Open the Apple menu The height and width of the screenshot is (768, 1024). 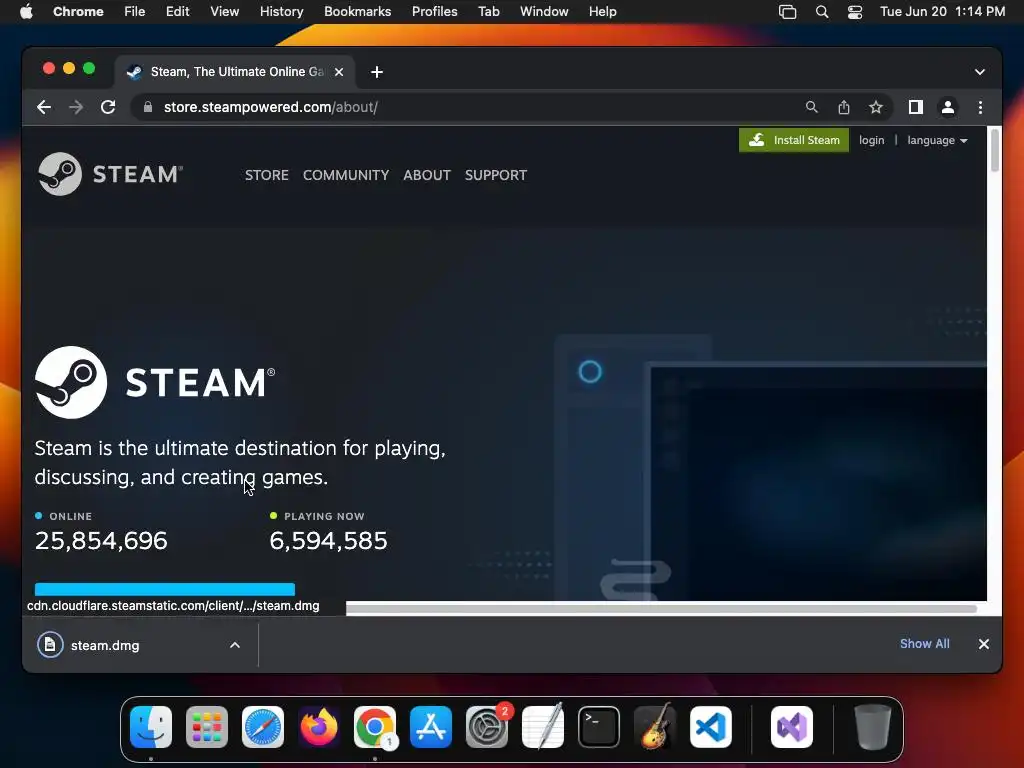pyautogui.click(x=26, y=11)
